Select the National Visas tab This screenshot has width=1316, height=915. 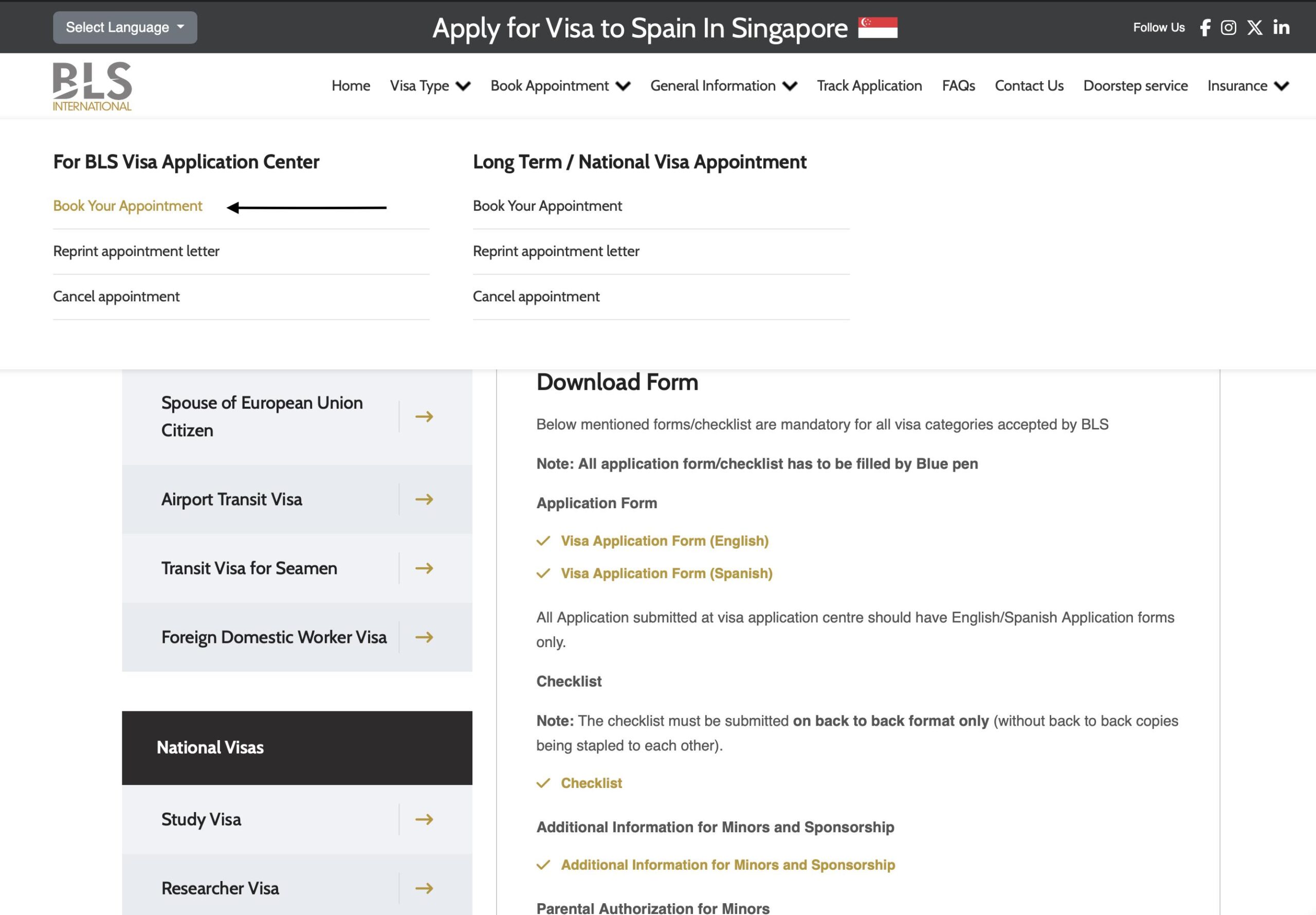(210, 747)
